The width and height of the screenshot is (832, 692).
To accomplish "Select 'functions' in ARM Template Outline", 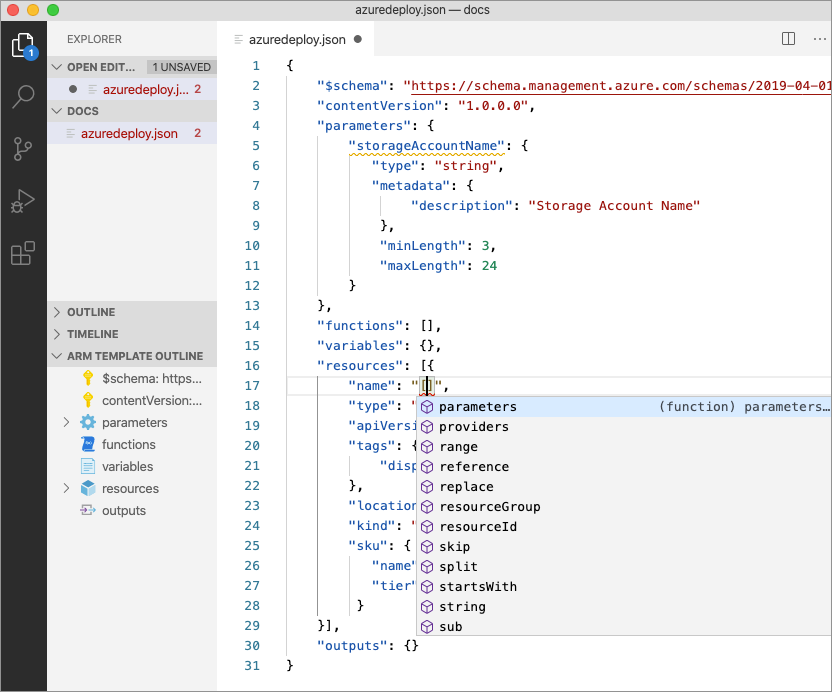I will coord(128,445).
